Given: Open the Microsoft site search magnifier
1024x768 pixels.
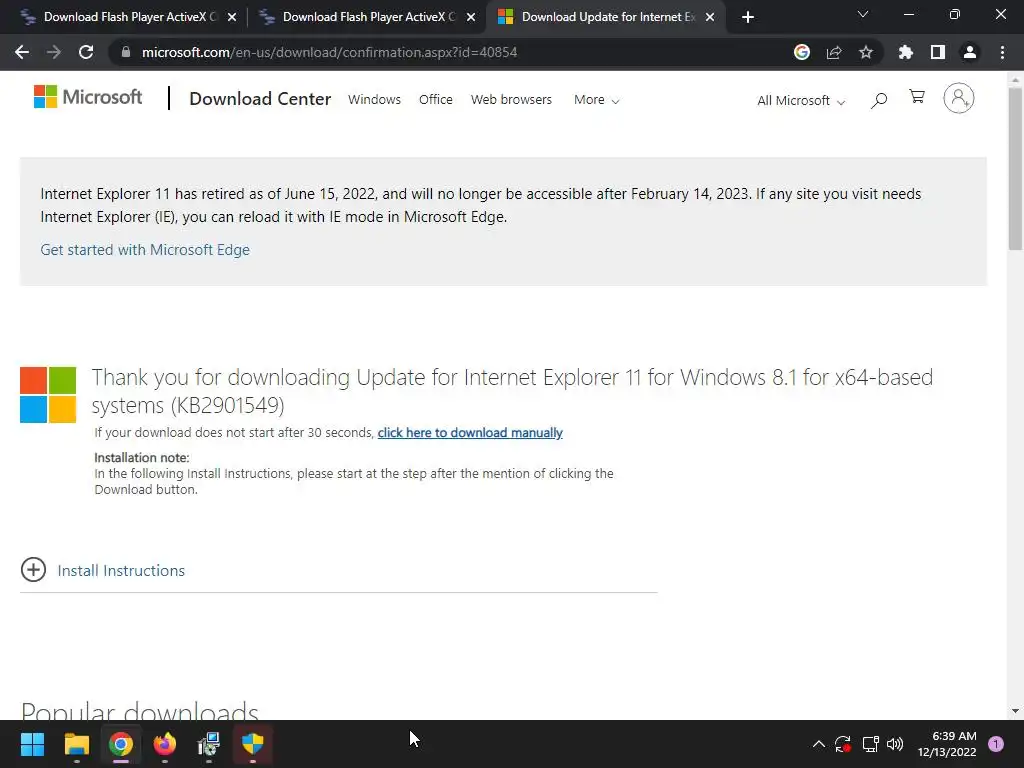Looking at the screenshot, I should point(879,100).
